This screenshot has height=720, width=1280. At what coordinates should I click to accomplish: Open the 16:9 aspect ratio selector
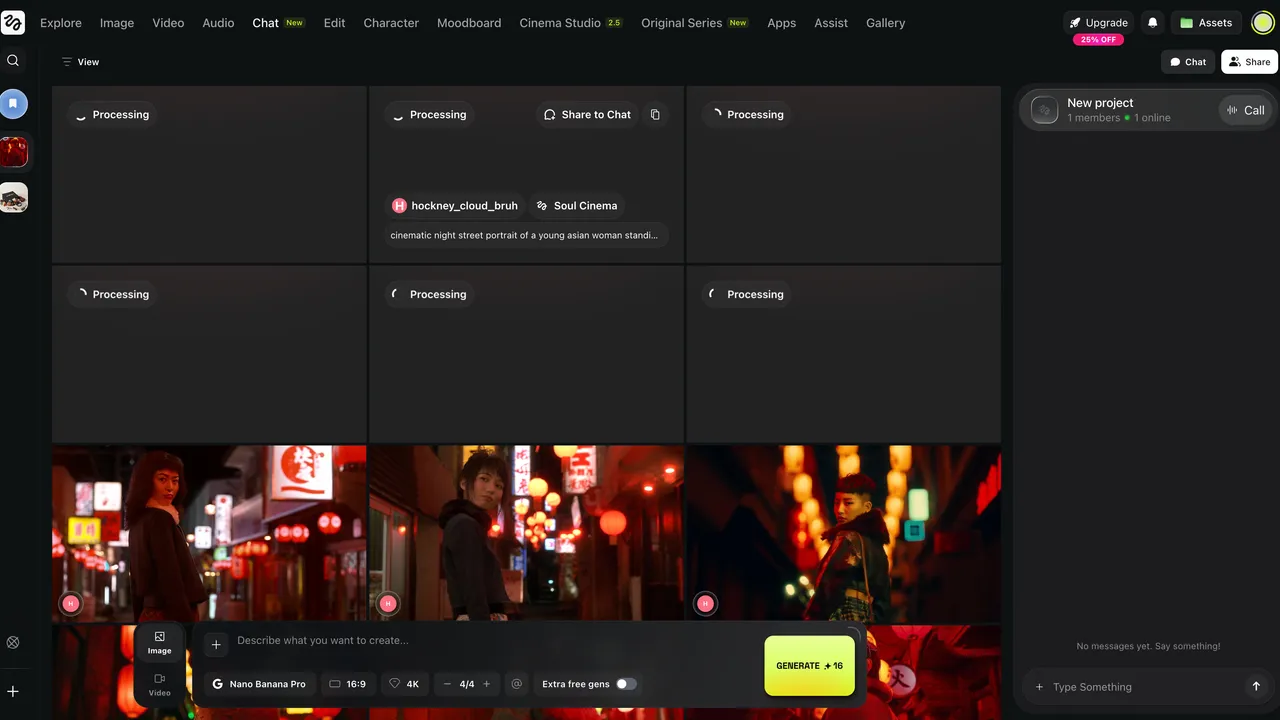348,684
